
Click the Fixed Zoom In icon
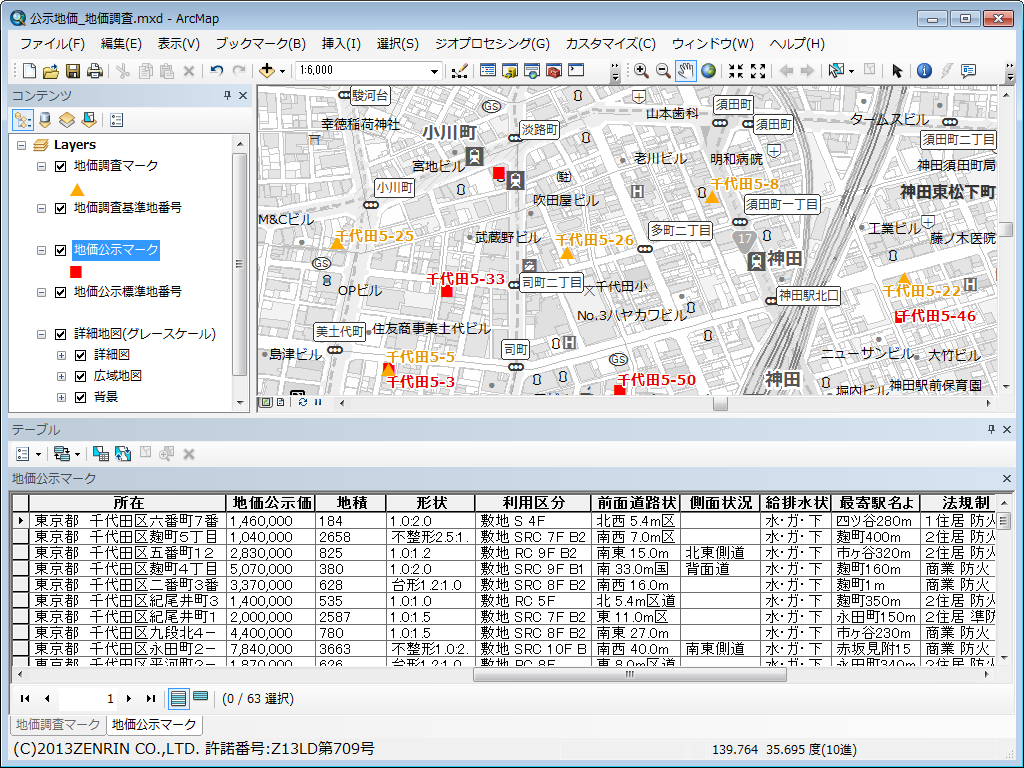[x=736, y=71]
